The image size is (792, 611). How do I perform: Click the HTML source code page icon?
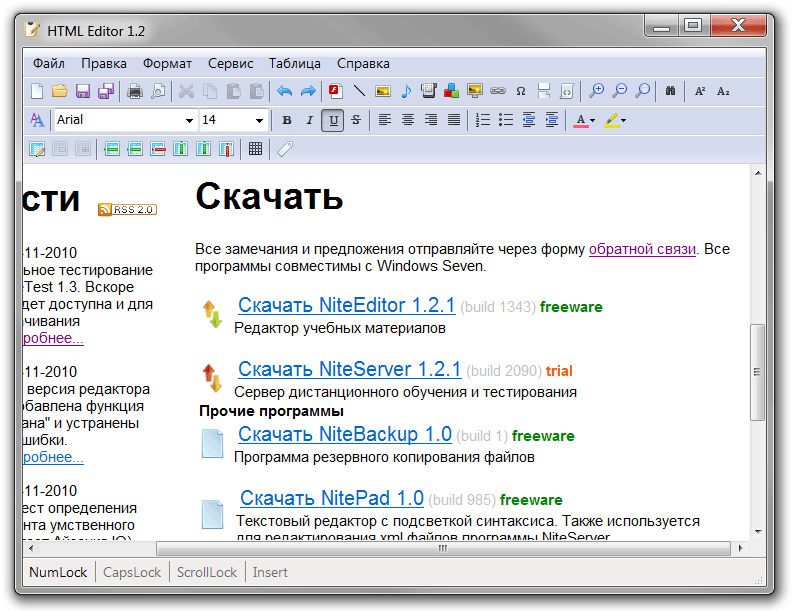567,91
